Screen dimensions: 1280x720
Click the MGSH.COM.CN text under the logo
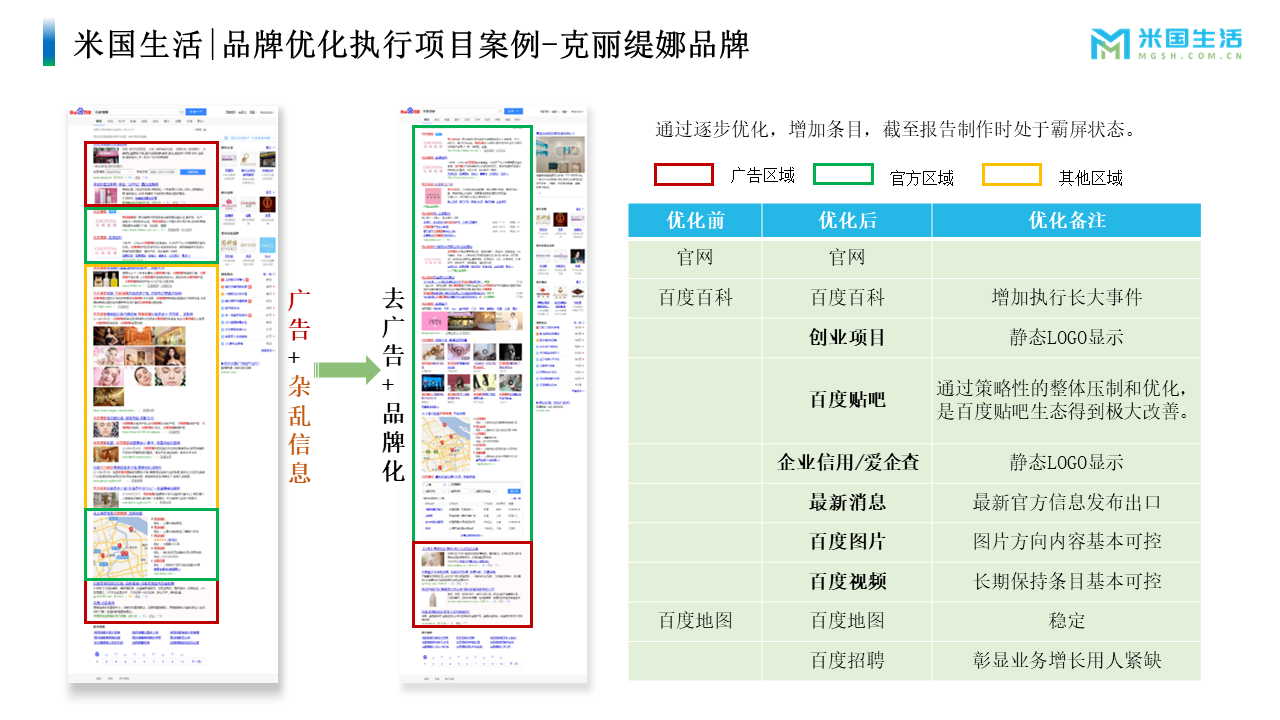[x=1190, y=57]
